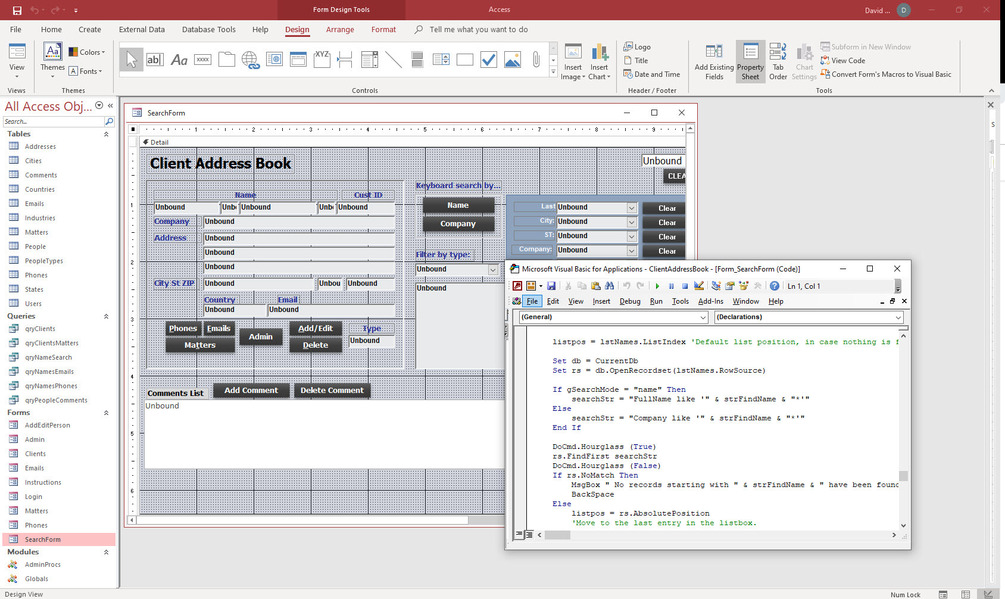This screenshot has width=1005, height=599.
Task: Select the Hyperlink control in ribbon
Action: (x=251, y=60)
